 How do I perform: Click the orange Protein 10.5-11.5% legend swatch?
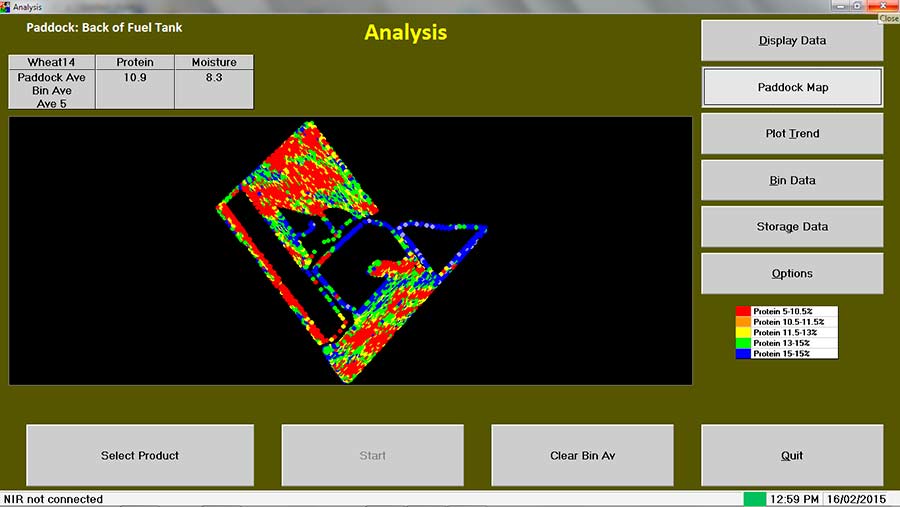click(743, 322)
